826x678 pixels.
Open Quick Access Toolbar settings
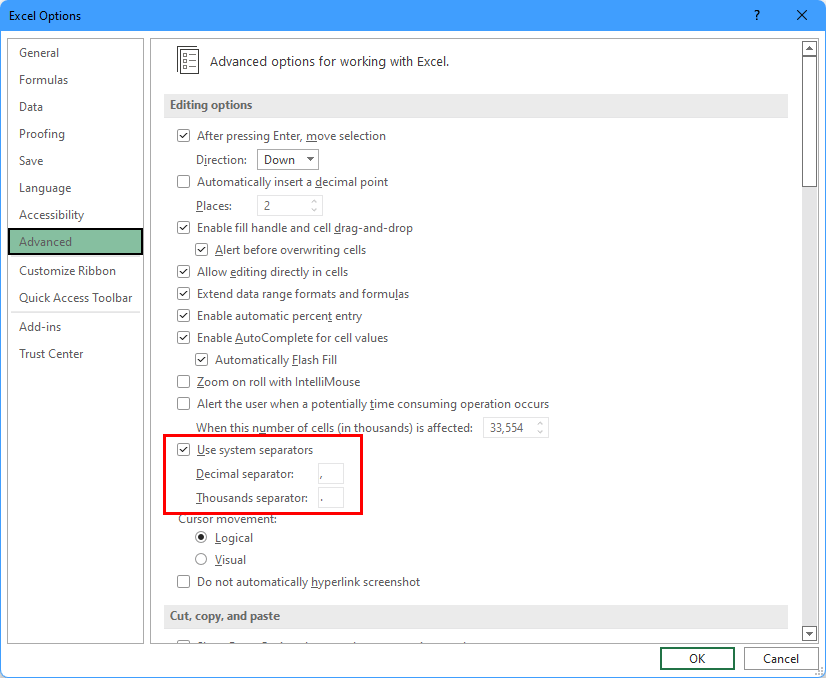tap(75, 298)
